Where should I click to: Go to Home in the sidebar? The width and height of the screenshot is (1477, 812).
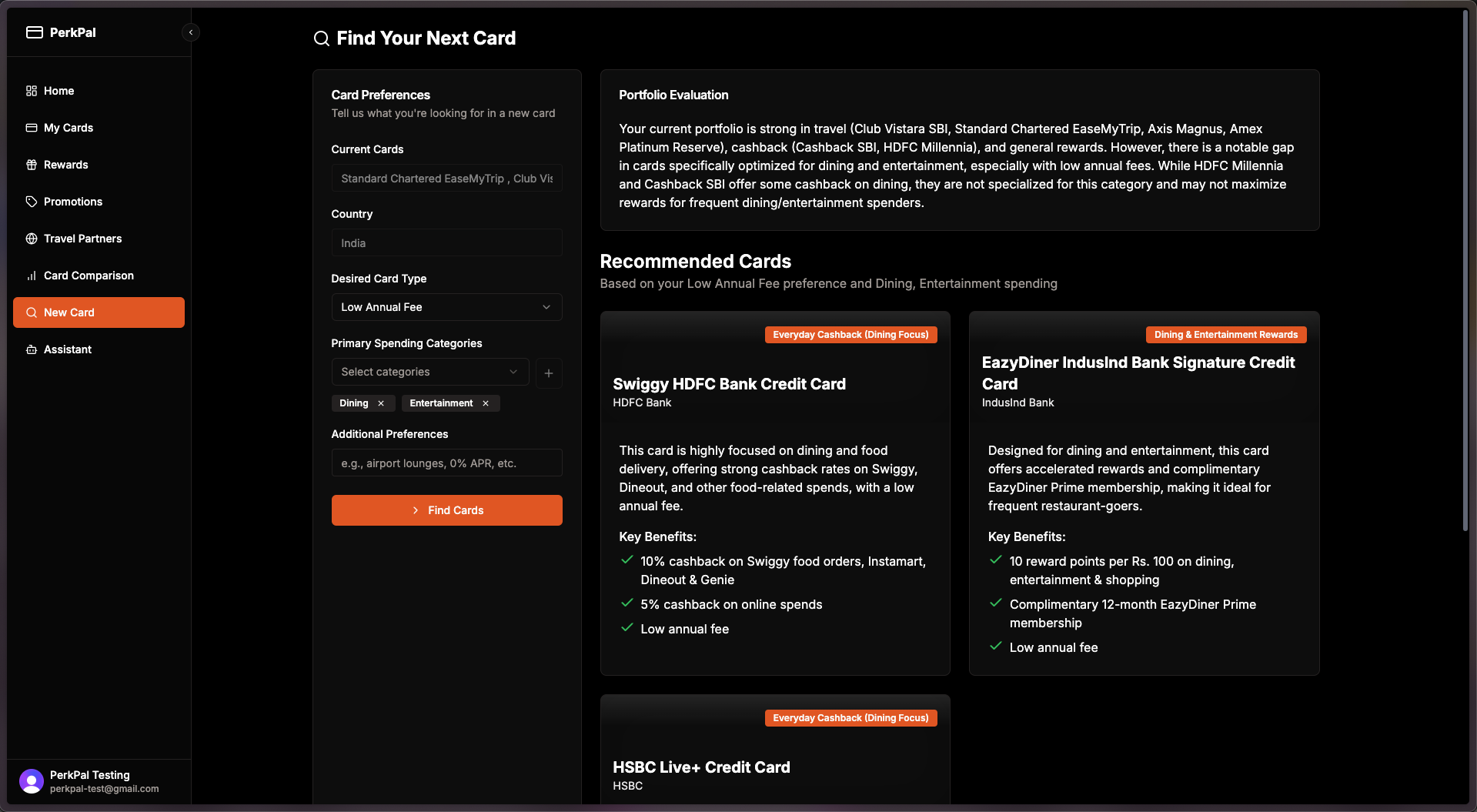coord(99,91)
